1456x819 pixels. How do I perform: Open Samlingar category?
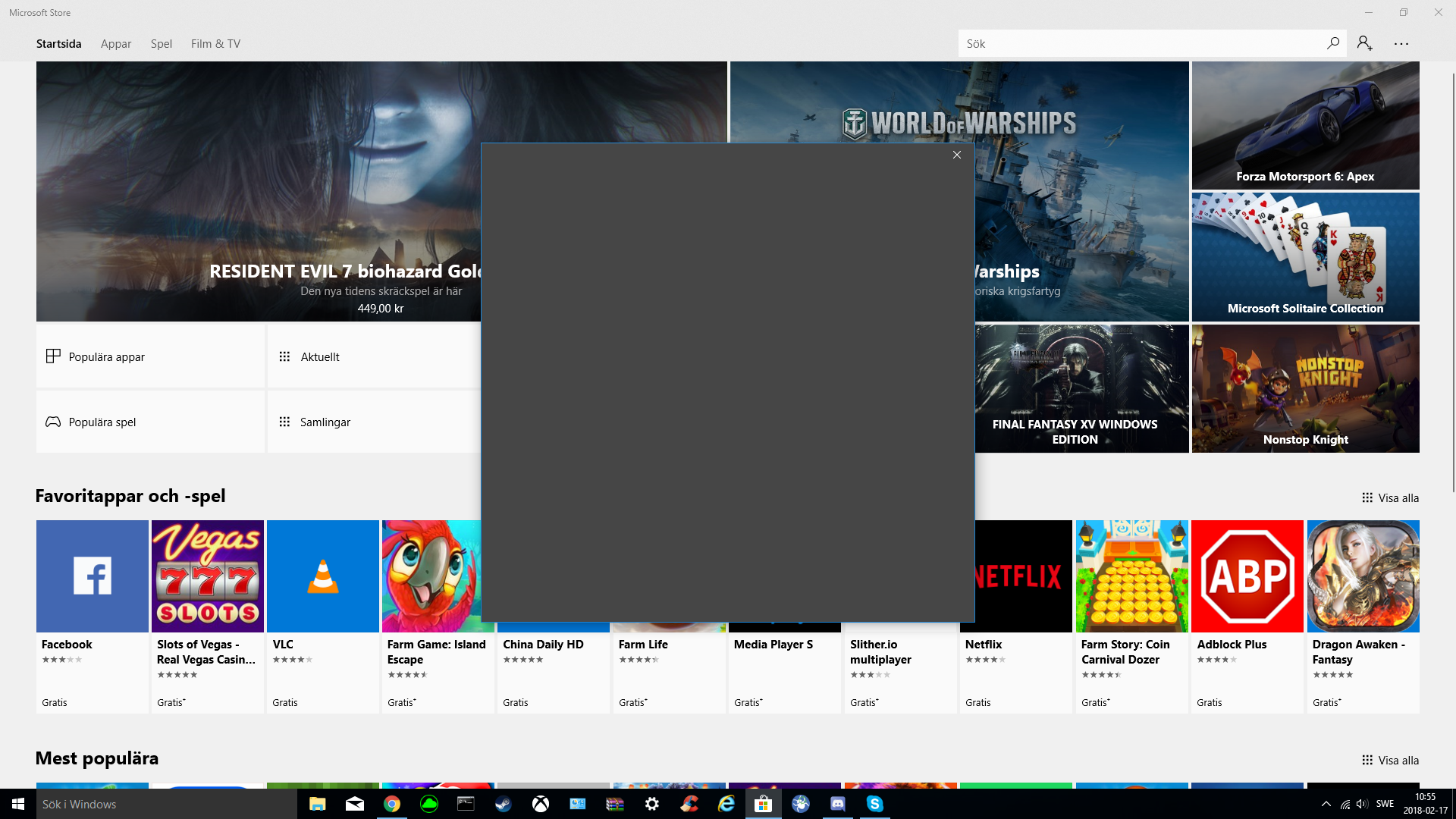(374, 422)
